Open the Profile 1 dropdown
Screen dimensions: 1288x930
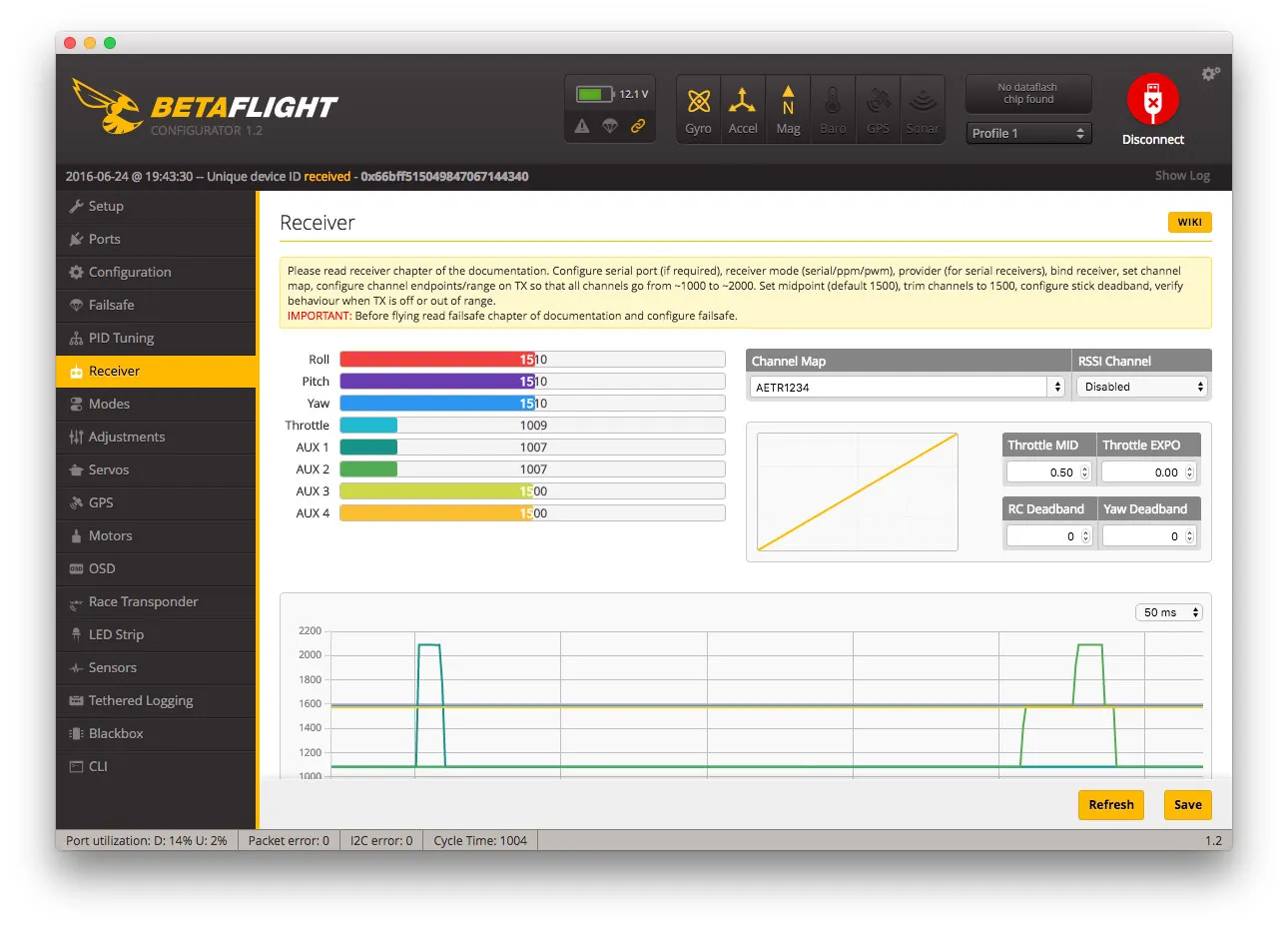coord(1027,133)
